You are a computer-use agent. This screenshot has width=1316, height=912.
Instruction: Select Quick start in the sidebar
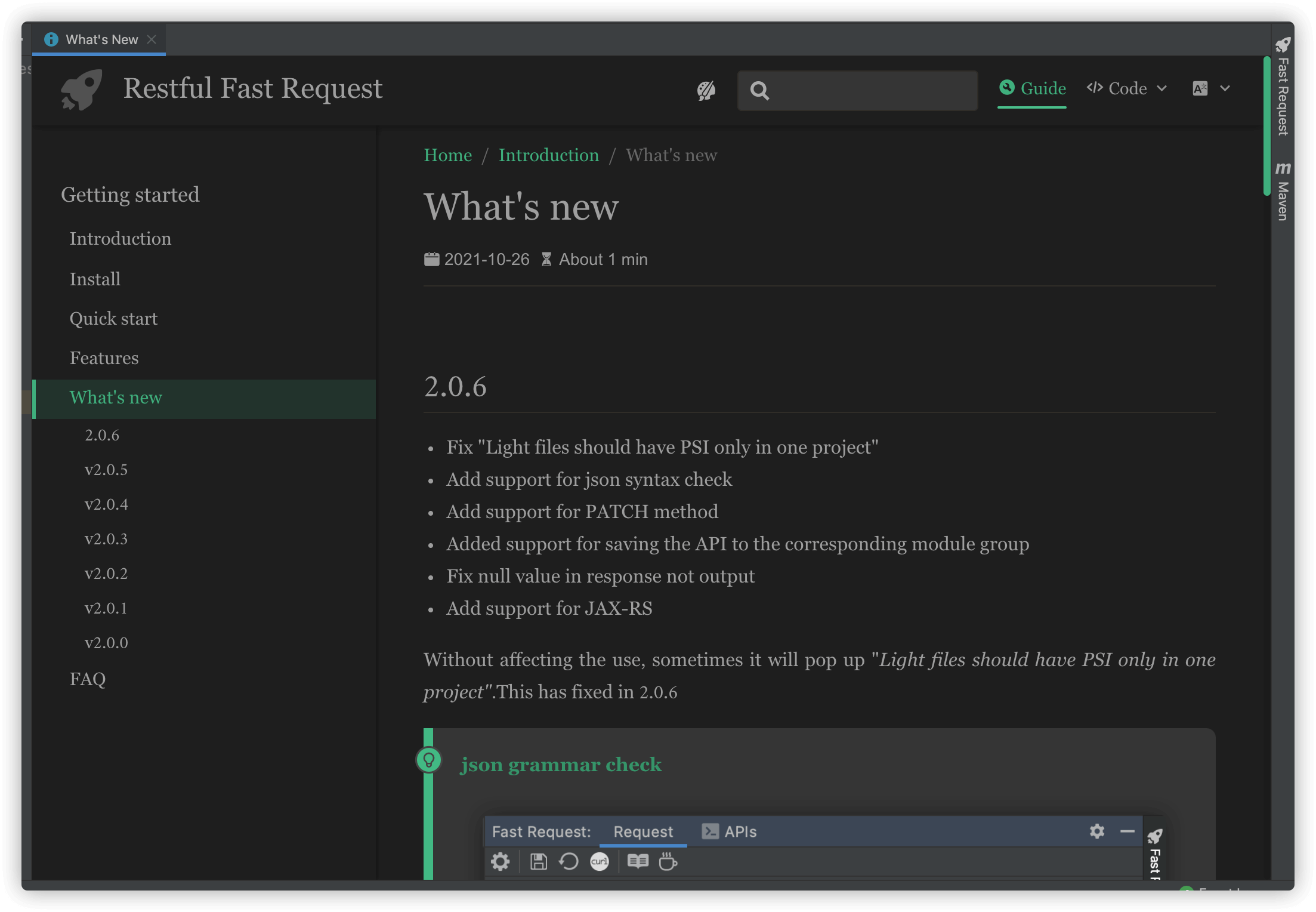(x=113, y=319)
